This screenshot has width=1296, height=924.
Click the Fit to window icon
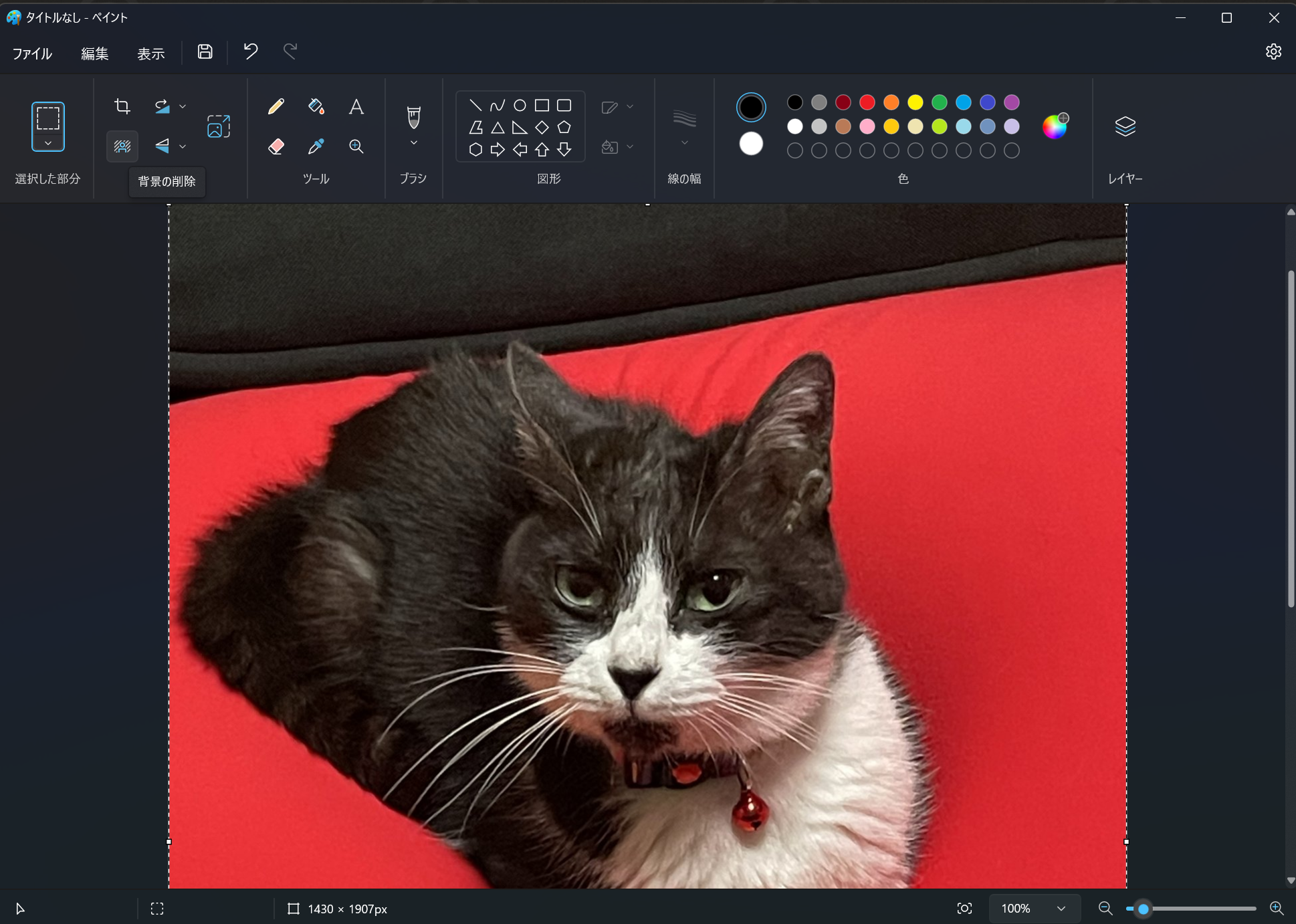[964, 909]
